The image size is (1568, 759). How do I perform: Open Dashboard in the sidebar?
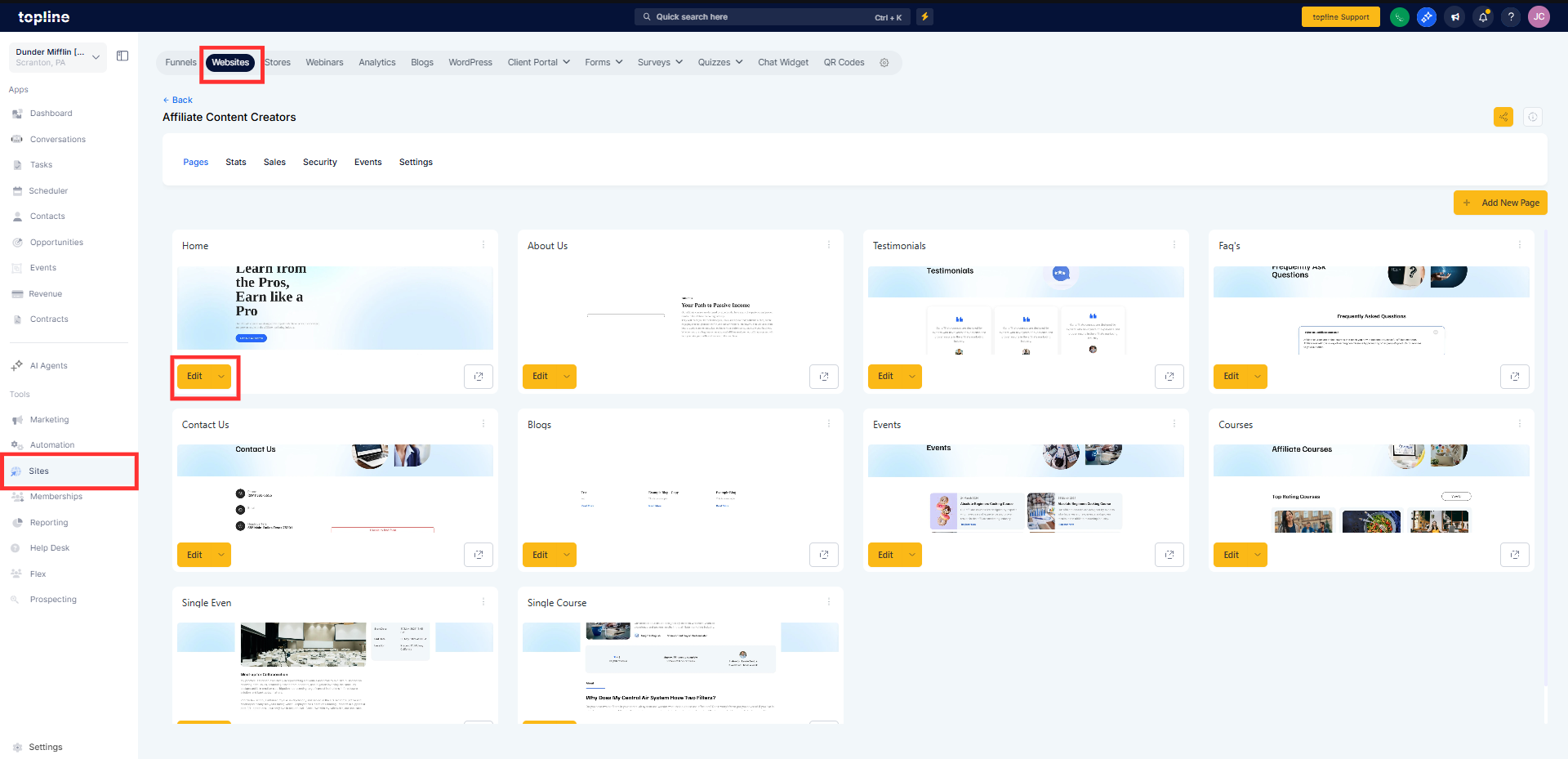coord(51,114)
